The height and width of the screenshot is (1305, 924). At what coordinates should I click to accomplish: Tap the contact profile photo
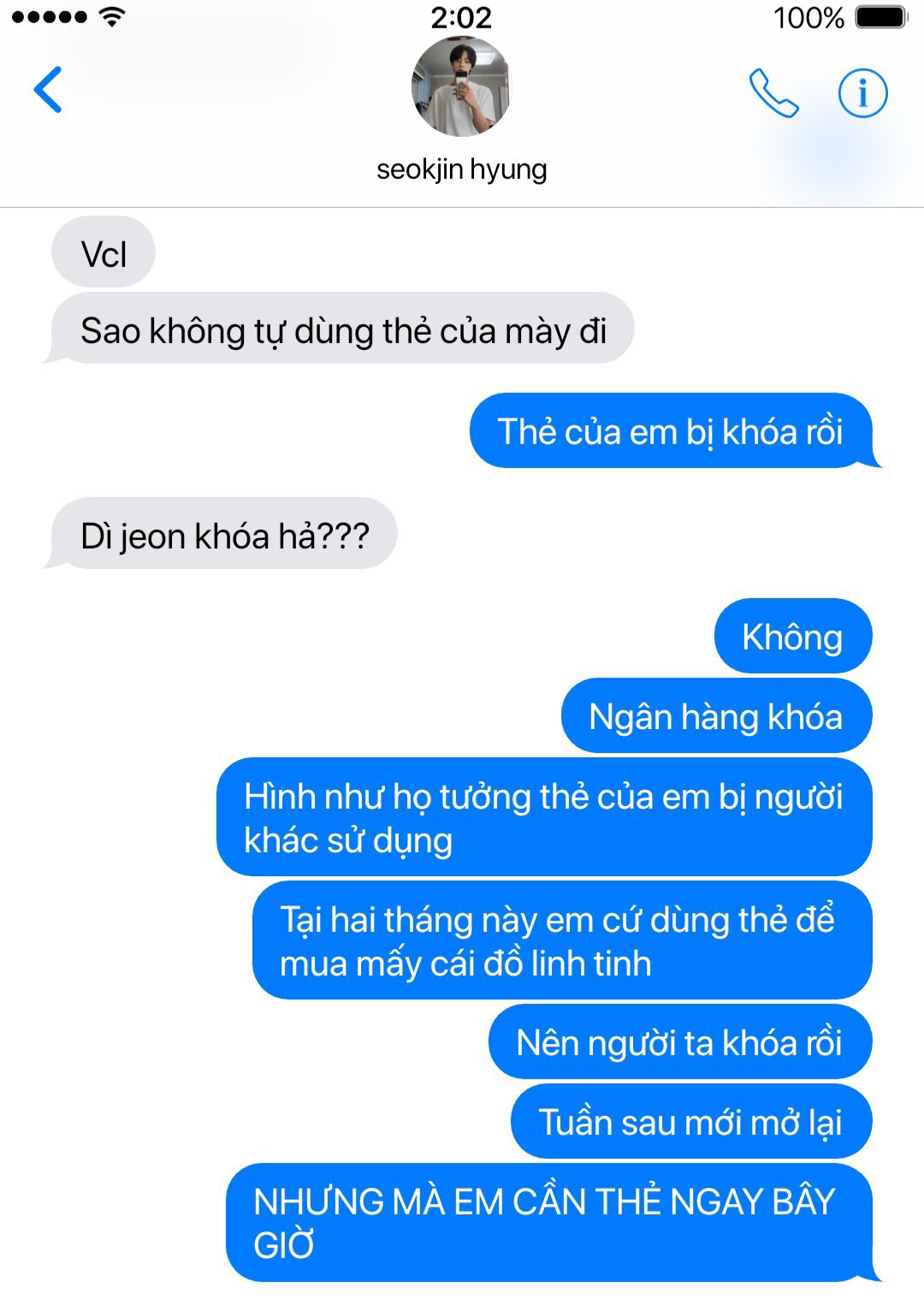(461, 87)
